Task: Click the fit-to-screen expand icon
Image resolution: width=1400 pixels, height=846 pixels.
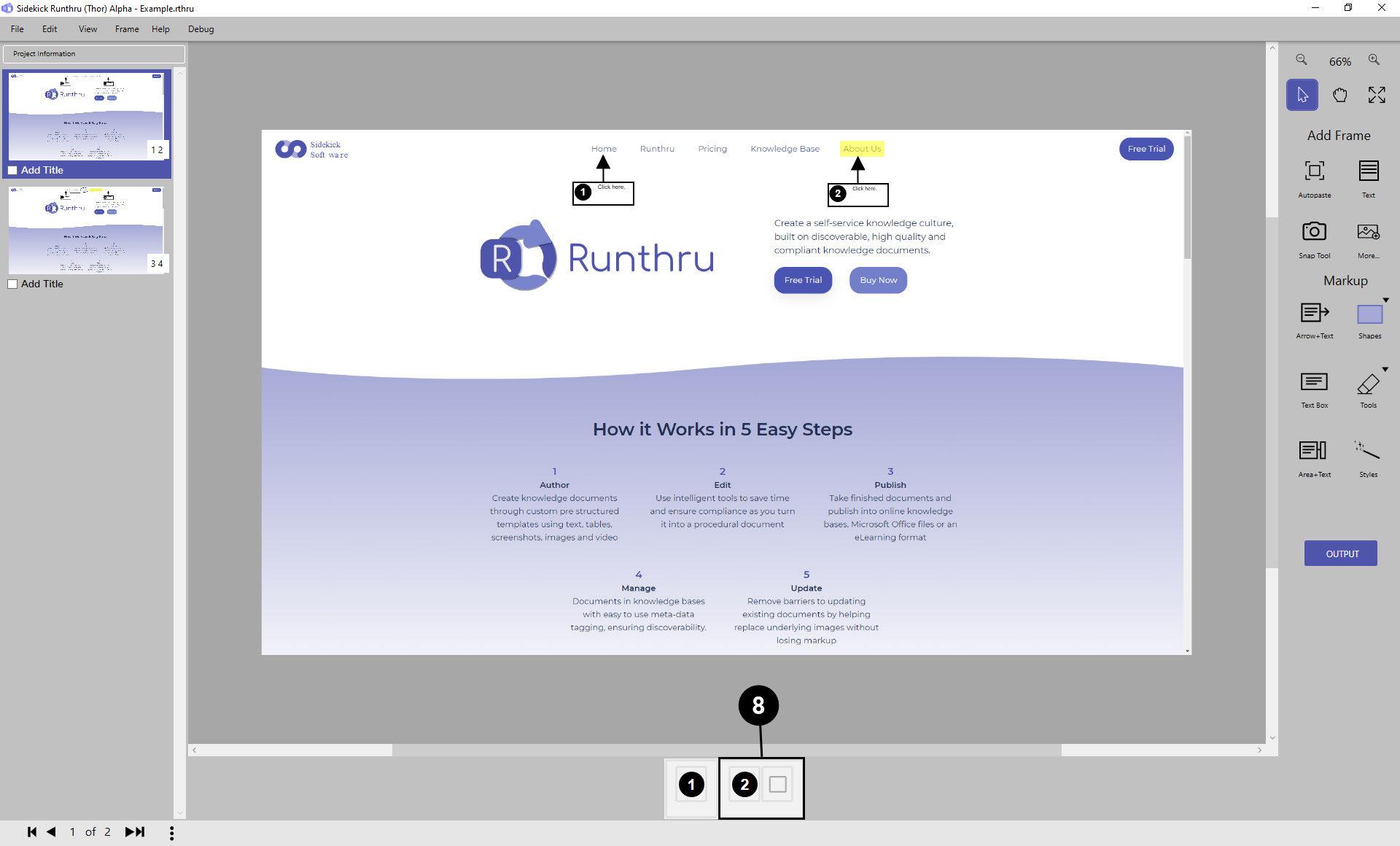Action: pos(1377,95)
